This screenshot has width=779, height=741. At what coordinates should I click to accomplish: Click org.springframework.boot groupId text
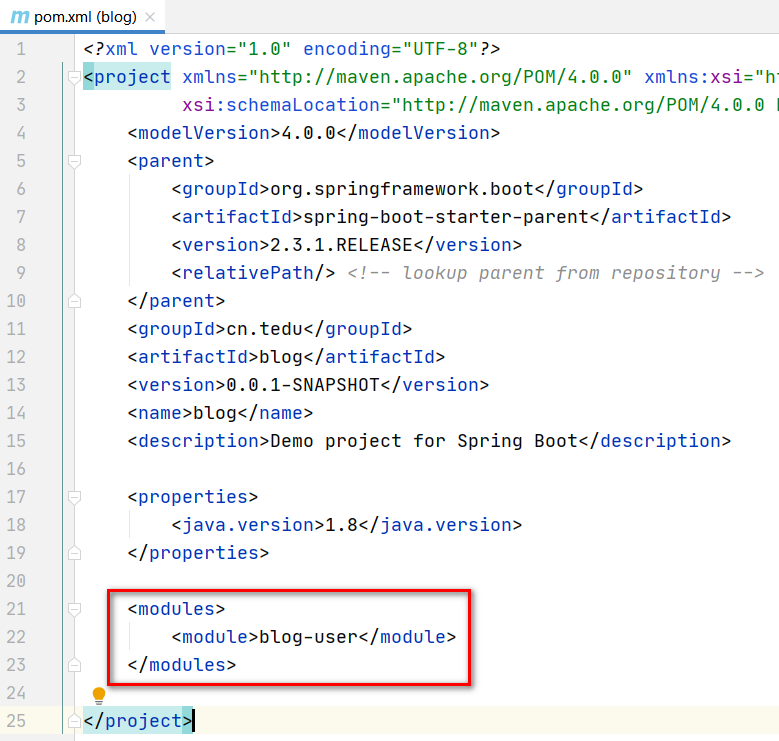pos(401,189)
